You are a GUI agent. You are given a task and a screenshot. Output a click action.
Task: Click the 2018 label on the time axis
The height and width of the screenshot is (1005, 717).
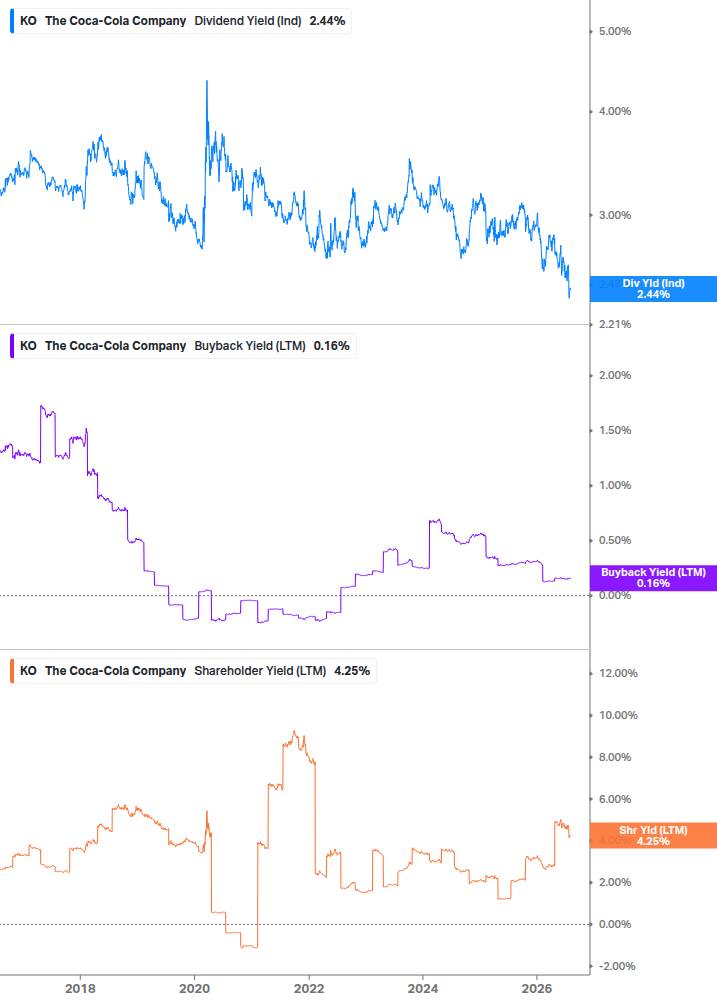pyautogui.click(x=80, y=988)
